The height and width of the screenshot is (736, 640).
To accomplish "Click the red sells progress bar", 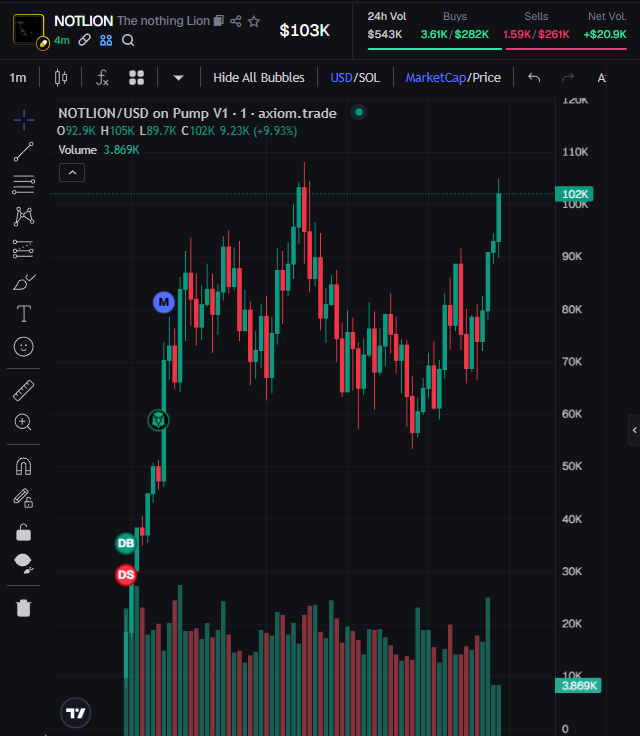I will click(566, 48).
